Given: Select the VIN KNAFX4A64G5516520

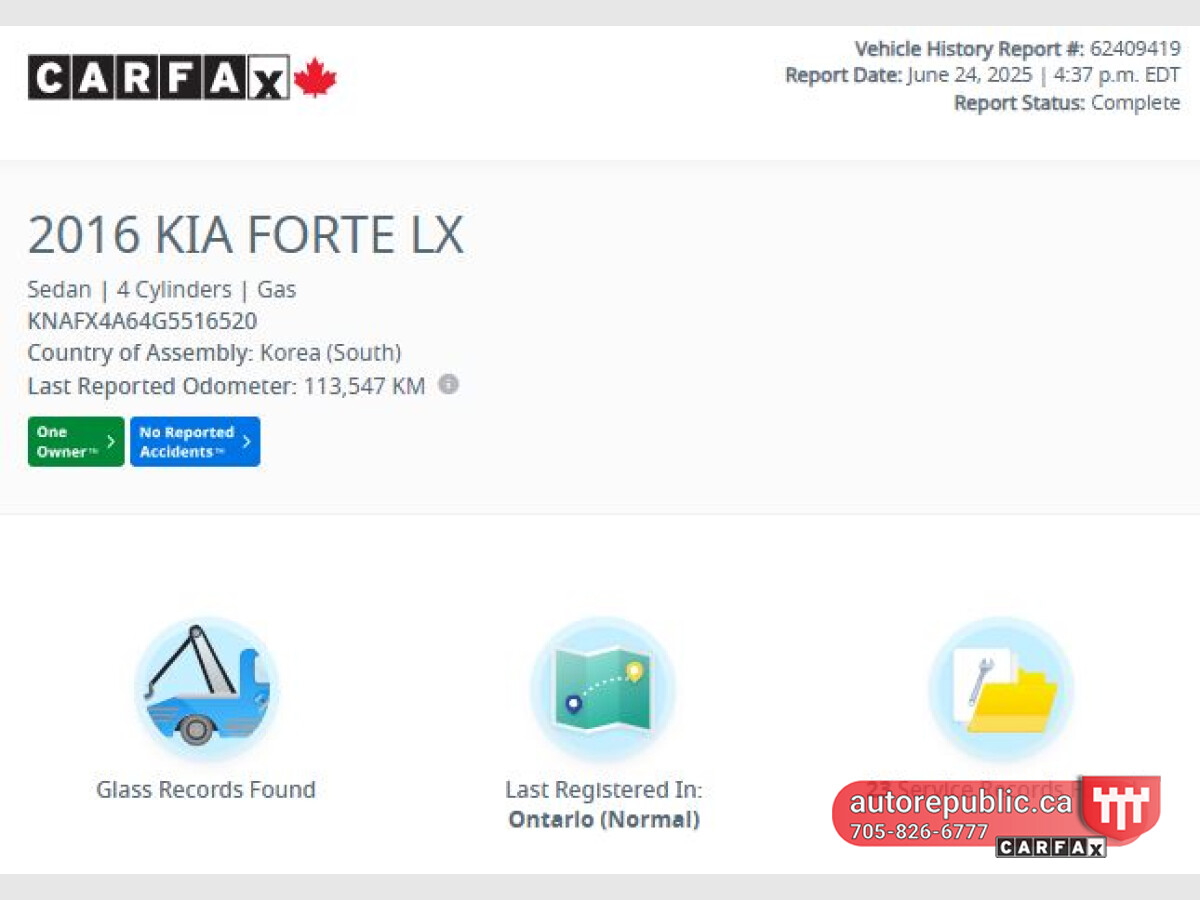Looking at the screenshot, I should tap(142, 321).
